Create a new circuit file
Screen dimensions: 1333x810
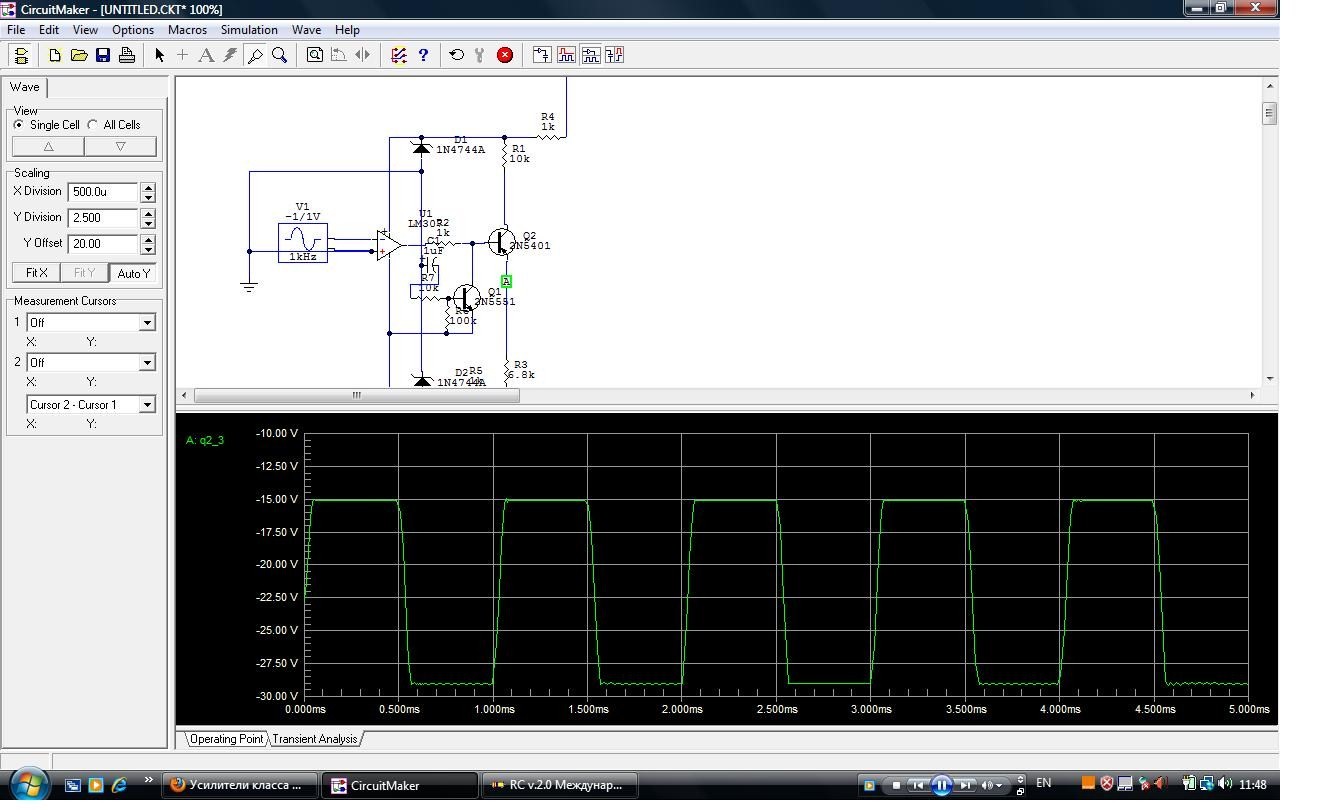55,55
